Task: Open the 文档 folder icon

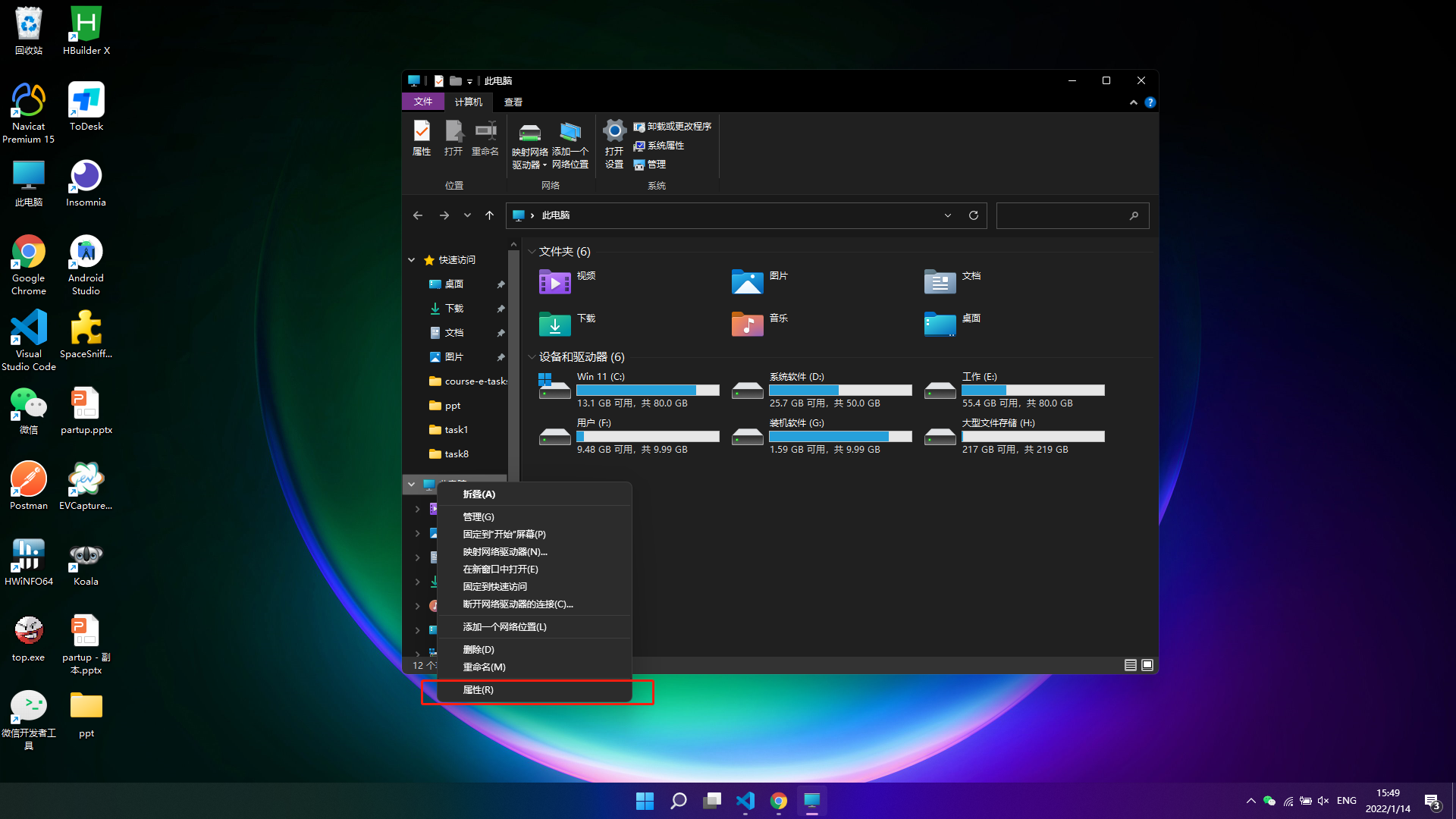Action: (940, 281)
